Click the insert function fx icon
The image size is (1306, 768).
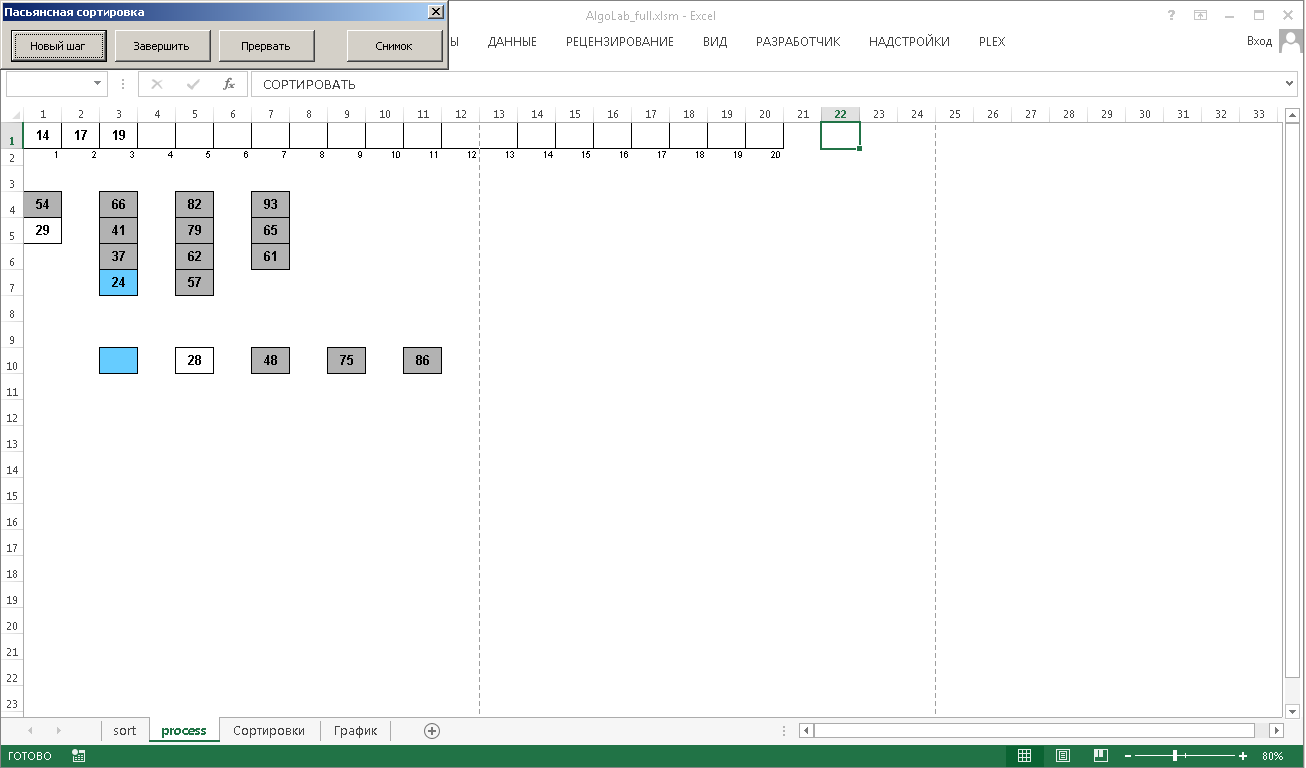pyautogui.click(x=229, y=84)
